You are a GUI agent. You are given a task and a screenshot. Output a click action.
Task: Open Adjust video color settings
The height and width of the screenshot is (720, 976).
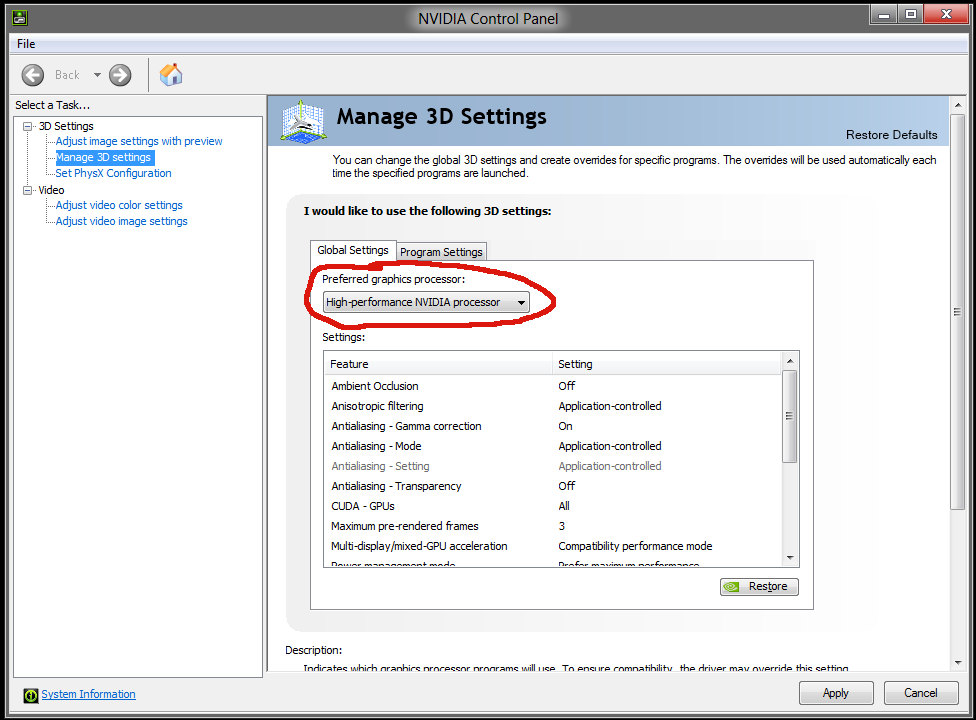click(x=119, y=205)
